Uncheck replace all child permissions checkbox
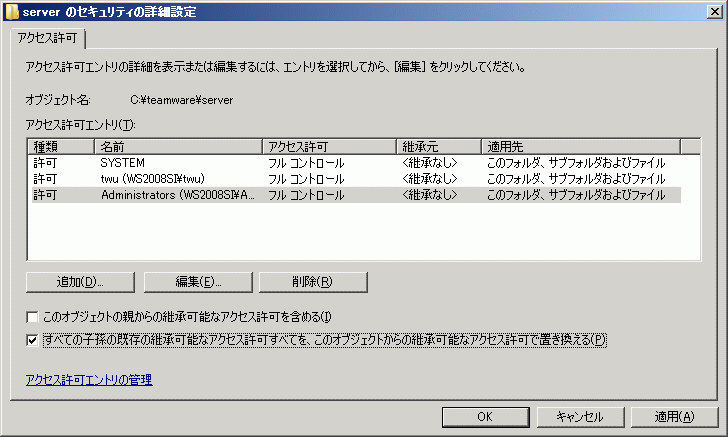 [x=32, y=340]
